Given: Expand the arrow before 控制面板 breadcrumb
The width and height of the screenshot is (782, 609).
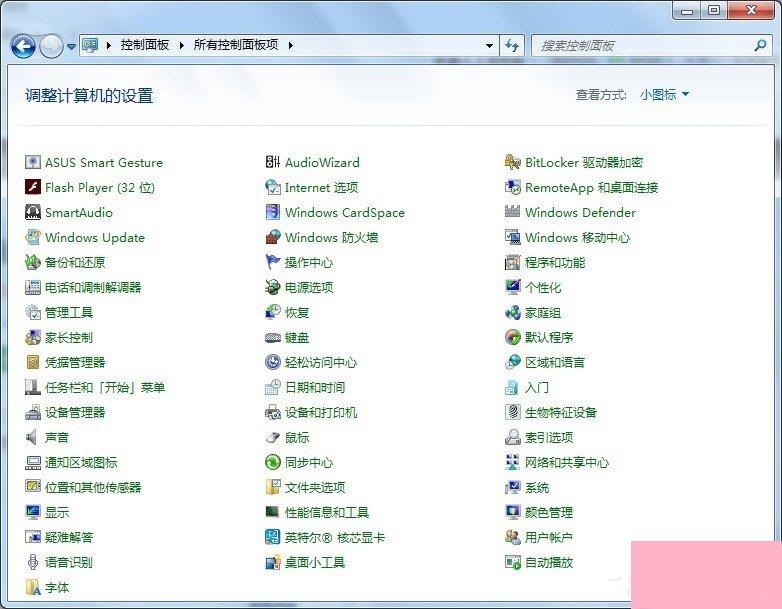Looking at the screenshot, I should [x=109, y=45].
